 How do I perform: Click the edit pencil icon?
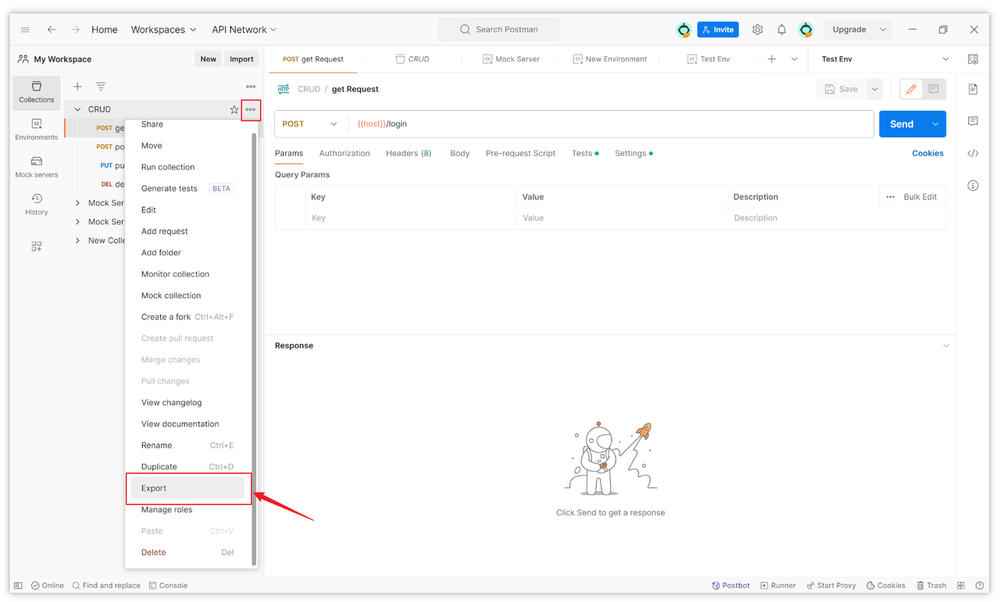pos(911,89)
